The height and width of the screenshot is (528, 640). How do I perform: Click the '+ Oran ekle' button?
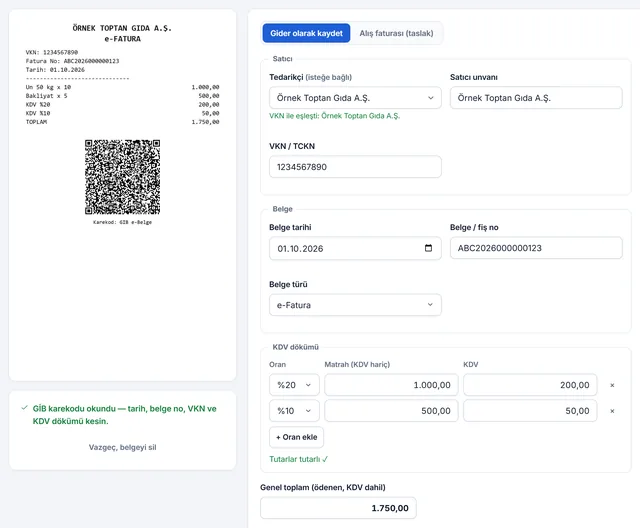[x=296, y=437]
